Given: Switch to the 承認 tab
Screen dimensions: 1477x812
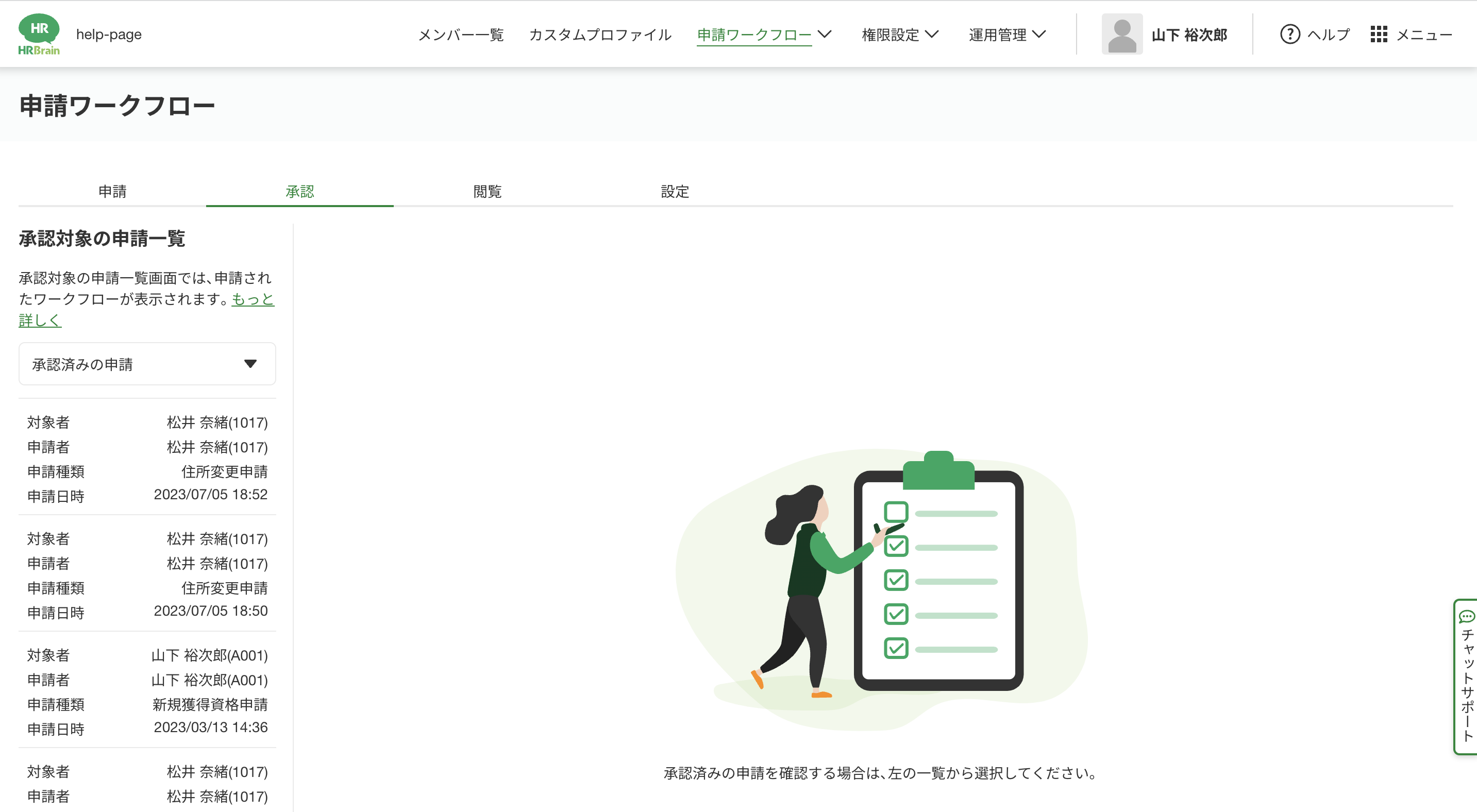Looking at the screenshot, I should pos(300,191).
